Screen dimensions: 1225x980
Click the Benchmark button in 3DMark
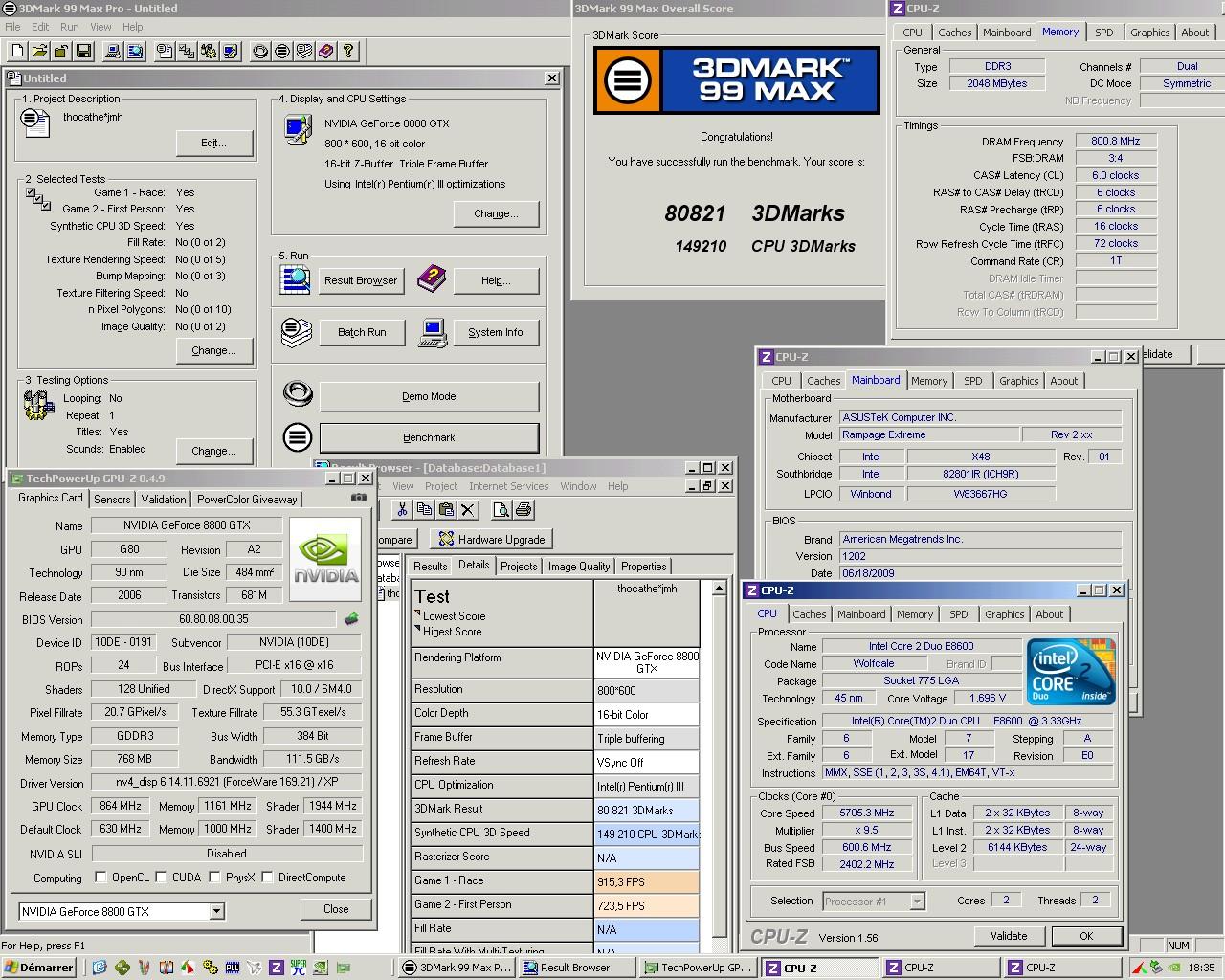tap(429, 437)
